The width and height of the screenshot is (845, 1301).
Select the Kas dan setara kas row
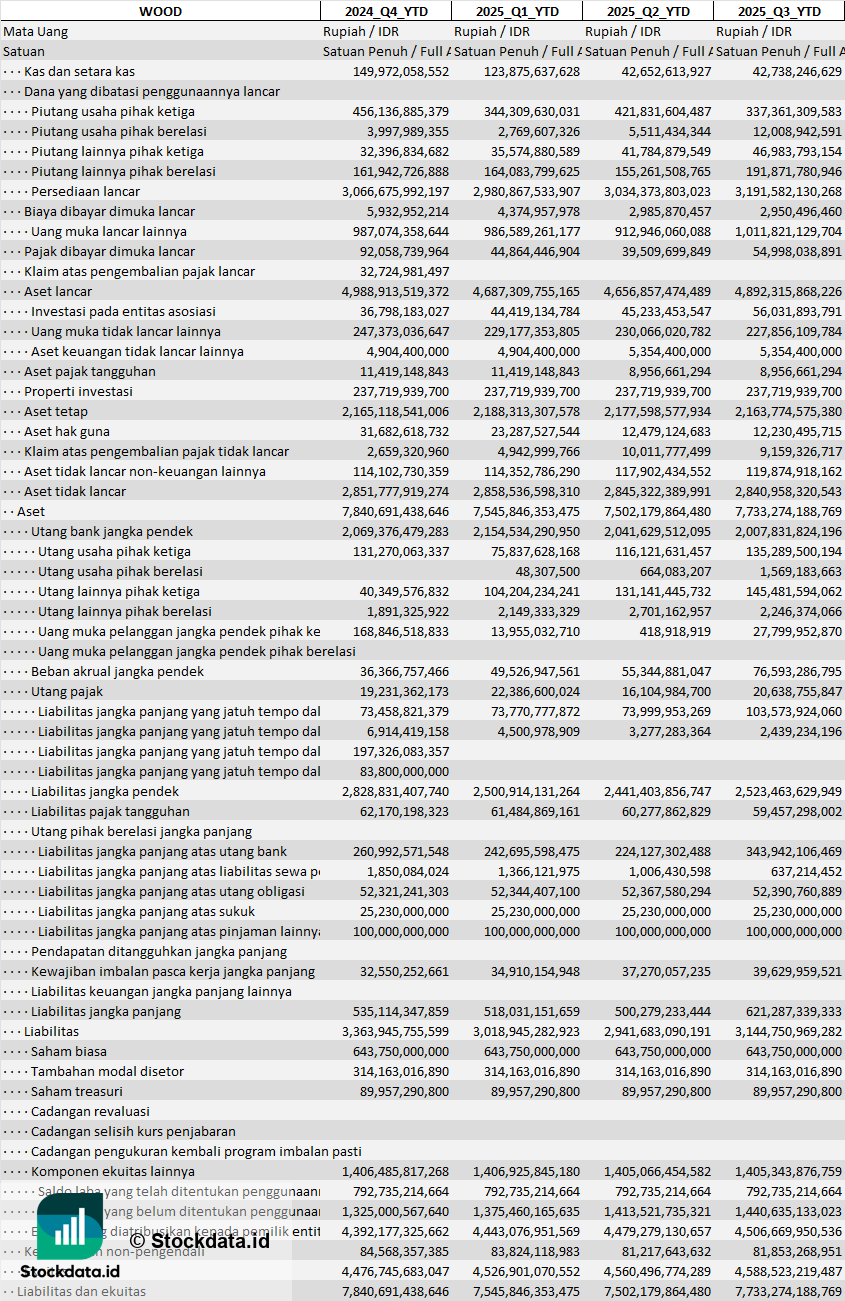pos(422,71)
